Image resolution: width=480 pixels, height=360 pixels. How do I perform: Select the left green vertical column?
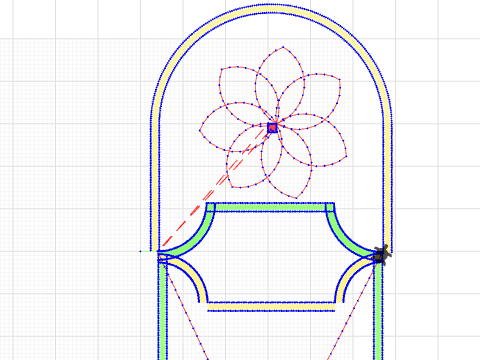[x=162, y=308]
